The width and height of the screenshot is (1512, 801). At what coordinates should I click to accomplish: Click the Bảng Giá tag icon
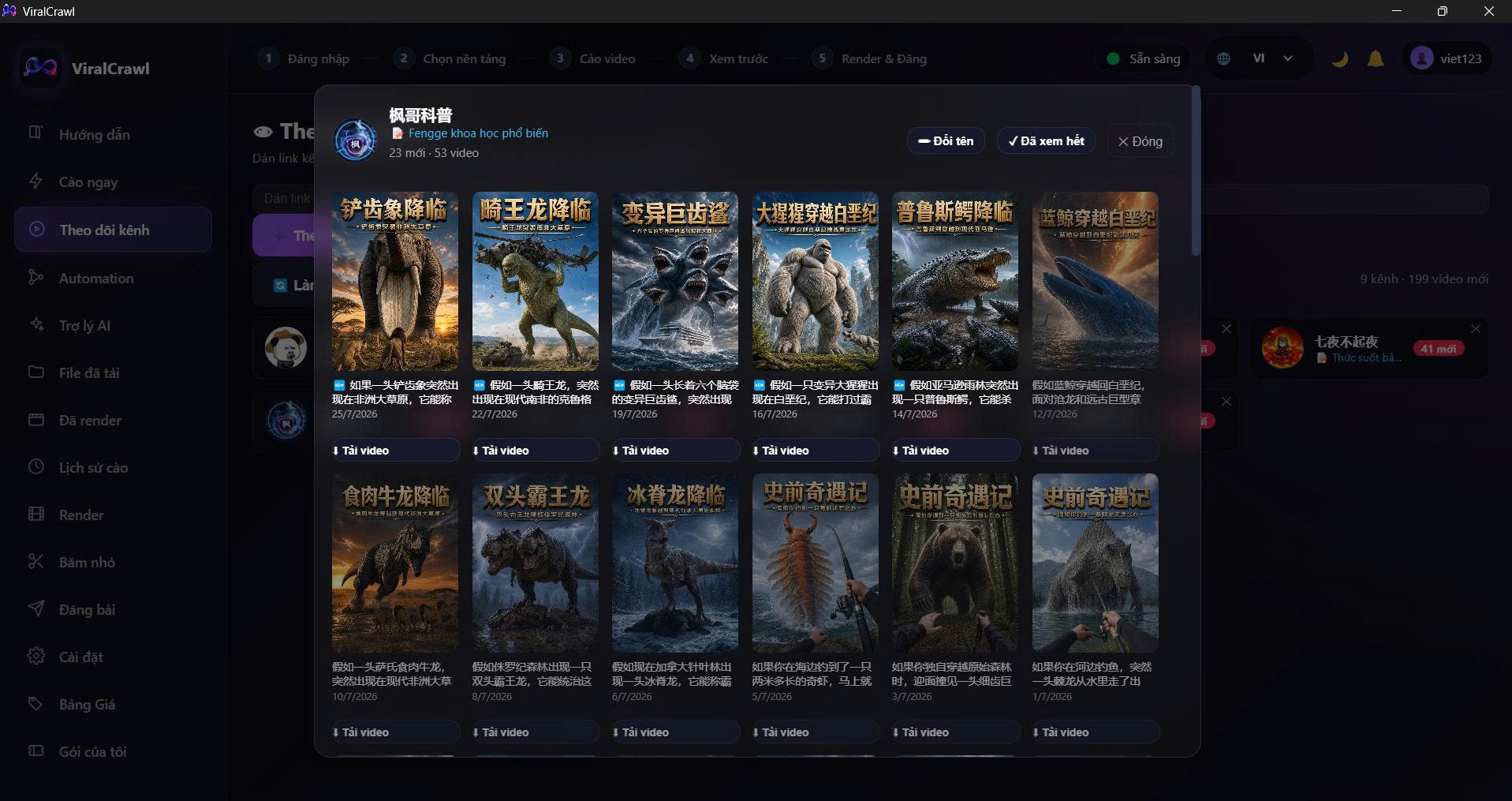point(36,704)
